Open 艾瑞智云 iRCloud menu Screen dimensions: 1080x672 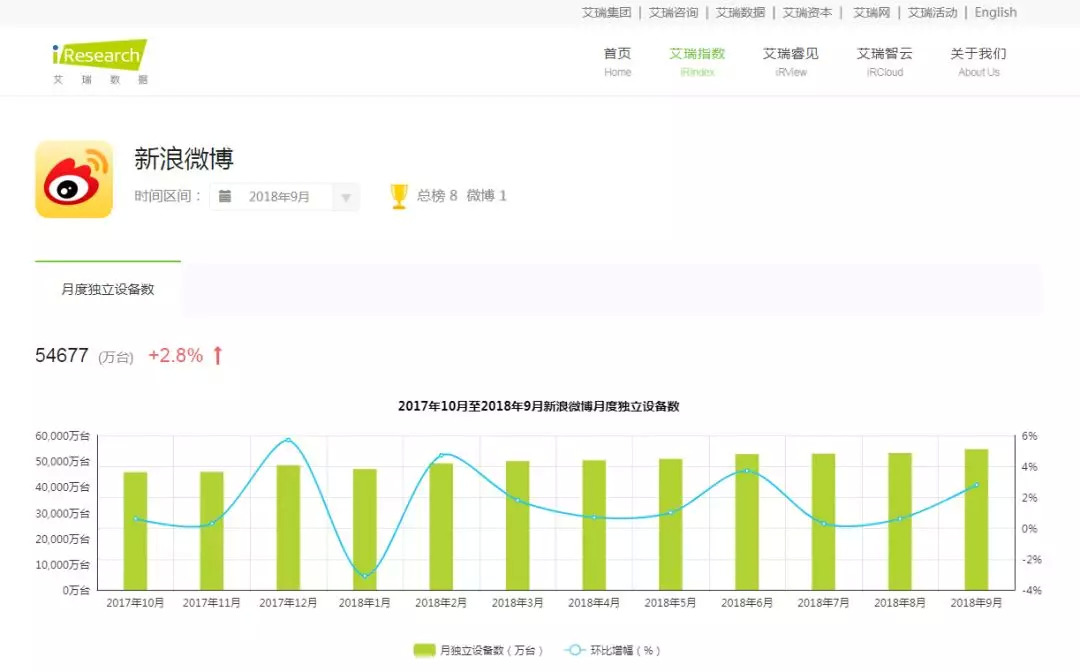pyautogui.click(x=884, y=61)
